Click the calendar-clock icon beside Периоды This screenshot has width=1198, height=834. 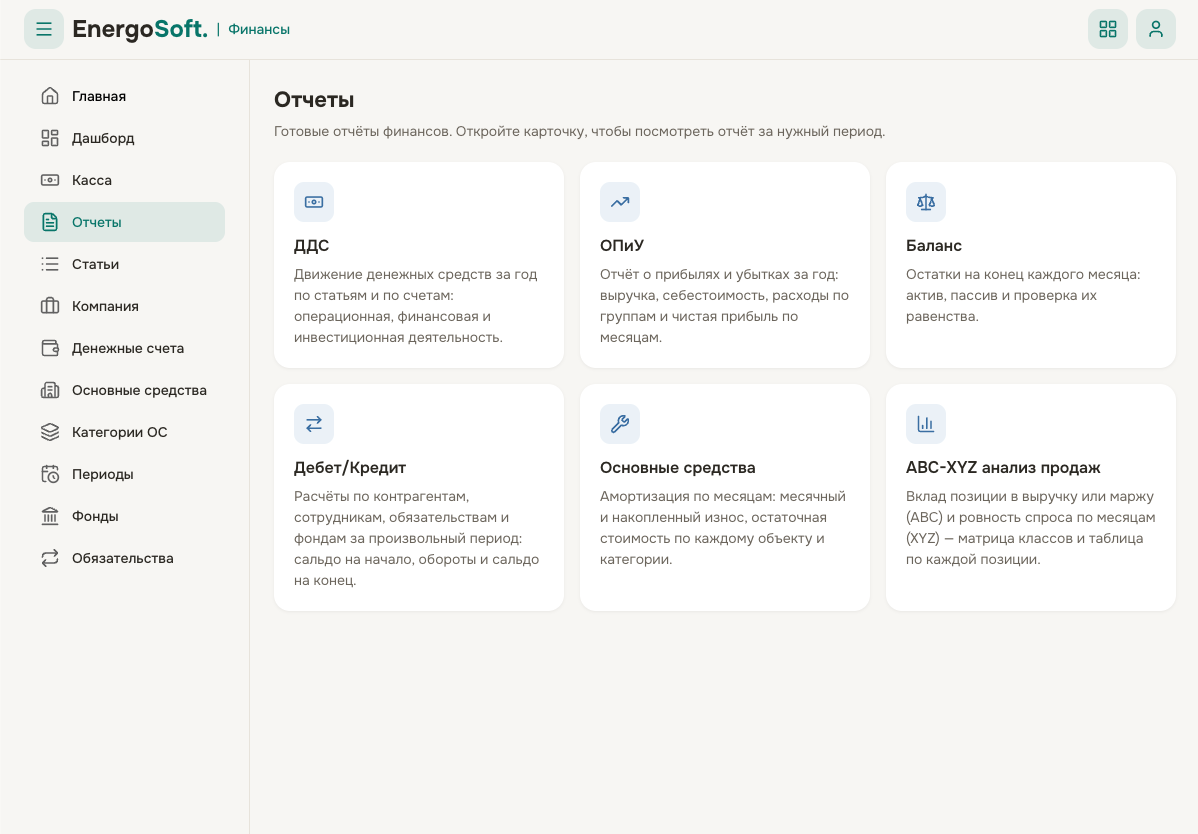[50, 474]
